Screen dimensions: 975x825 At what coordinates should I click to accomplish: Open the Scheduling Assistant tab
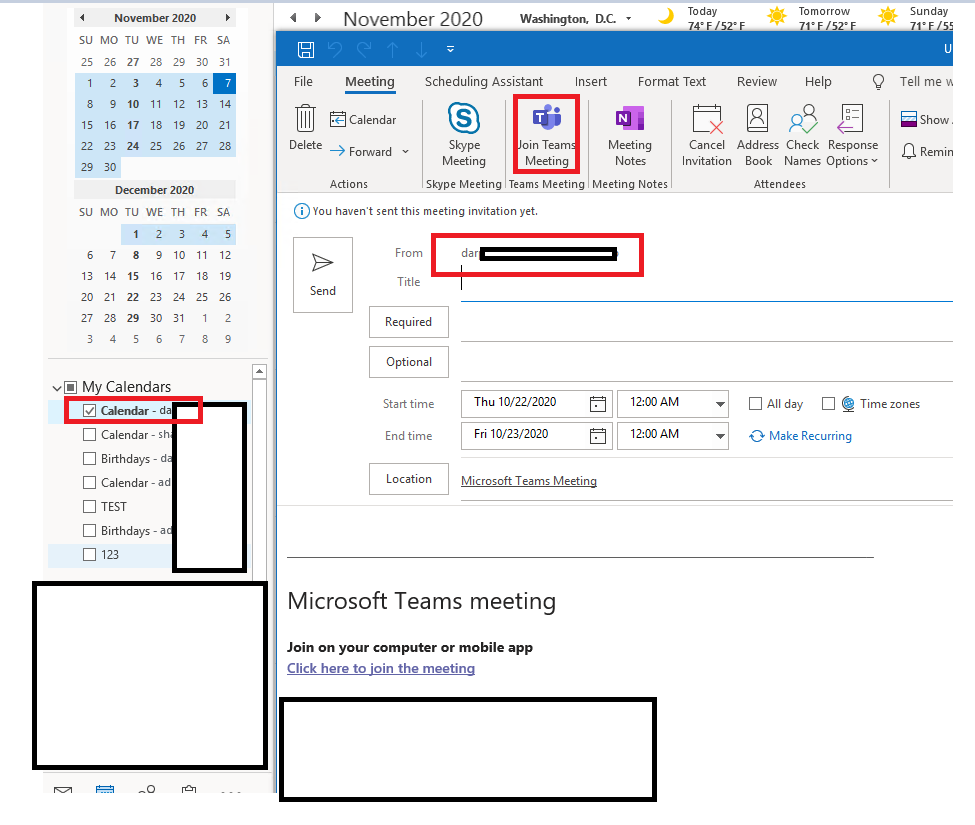pos(484,81)
